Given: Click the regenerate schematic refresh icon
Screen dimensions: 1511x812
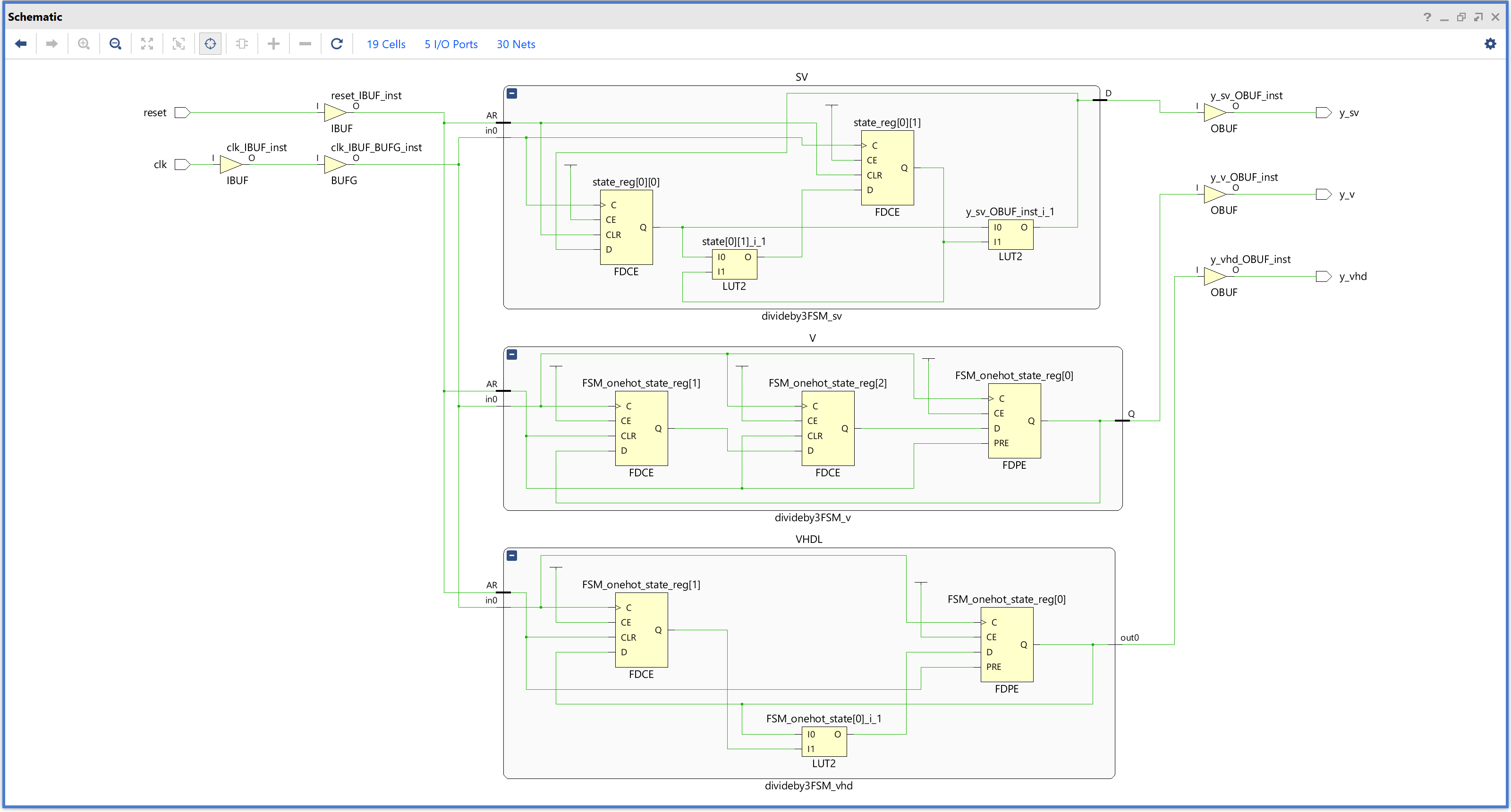Looking at the screenshot, I should coord(337,44).
